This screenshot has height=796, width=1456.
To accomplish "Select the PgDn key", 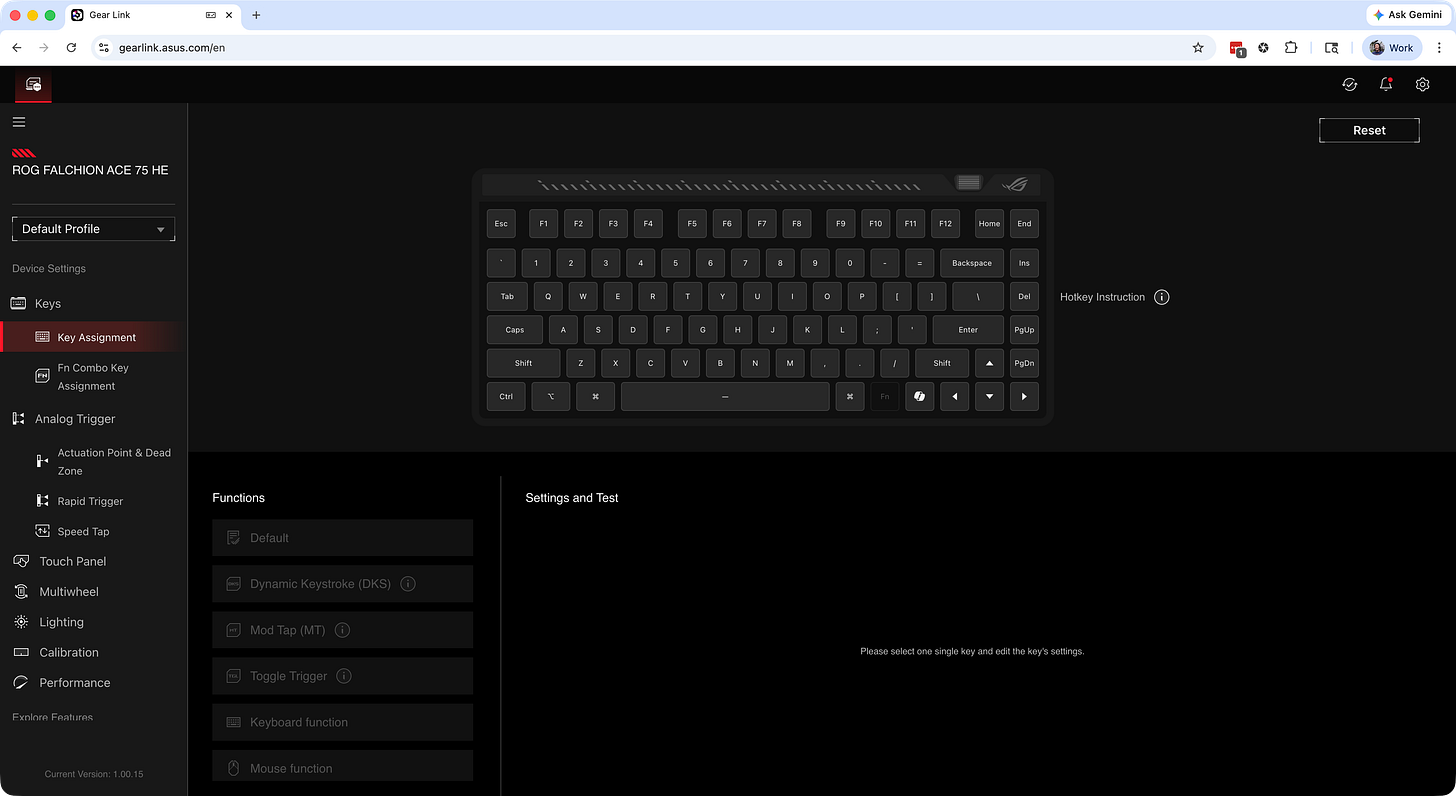I will click(1024, 363).
